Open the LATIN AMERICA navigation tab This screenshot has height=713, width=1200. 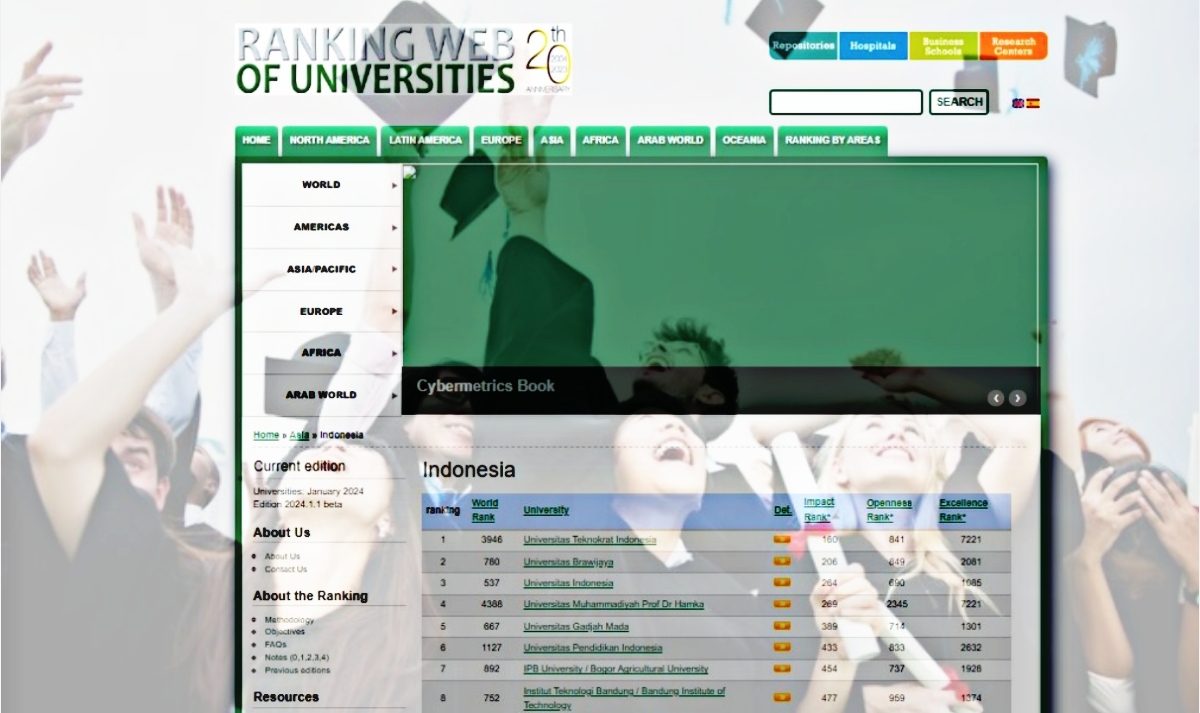pyautogui.click(x=425, y=141)
